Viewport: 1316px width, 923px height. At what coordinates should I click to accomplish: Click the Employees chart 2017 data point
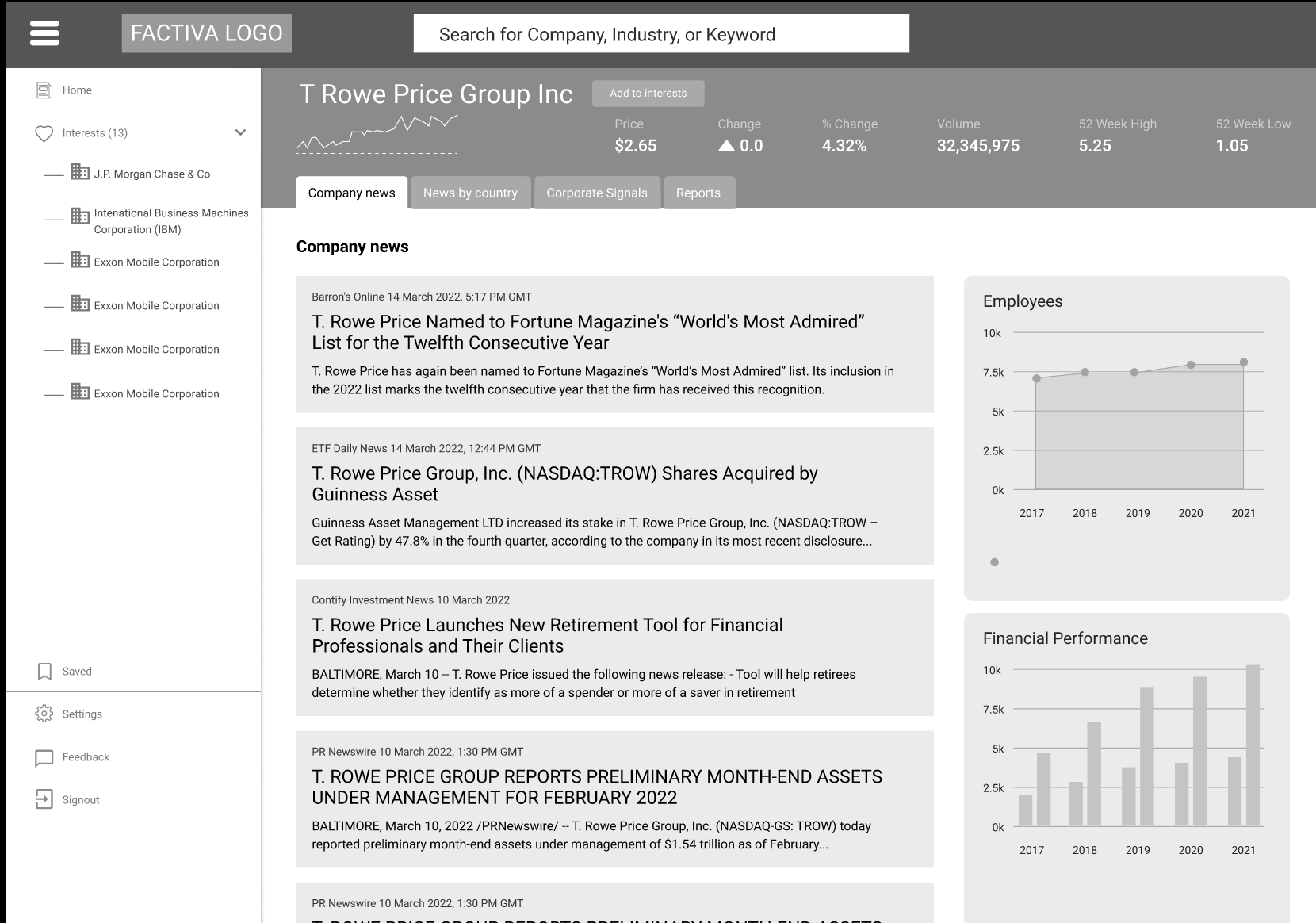coord(1036,379)
